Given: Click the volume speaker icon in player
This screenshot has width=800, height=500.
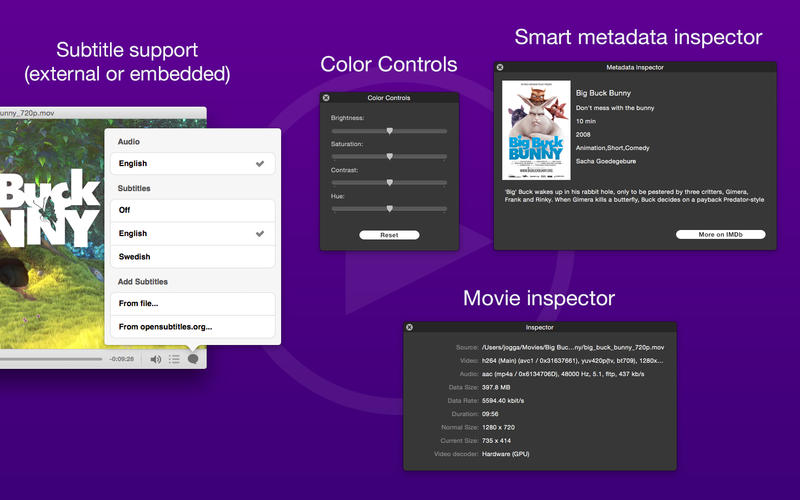Looking at the screenshot, I should point(156,359).
